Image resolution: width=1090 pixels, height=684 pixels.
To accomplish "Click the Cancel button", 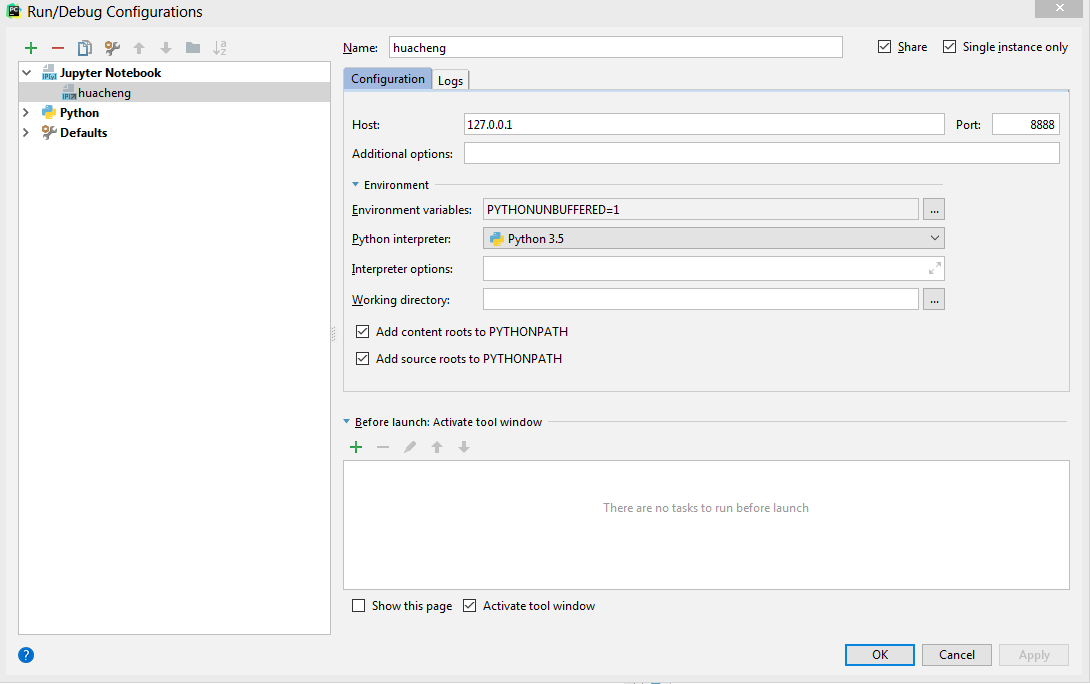I will [x=956, y=654].
